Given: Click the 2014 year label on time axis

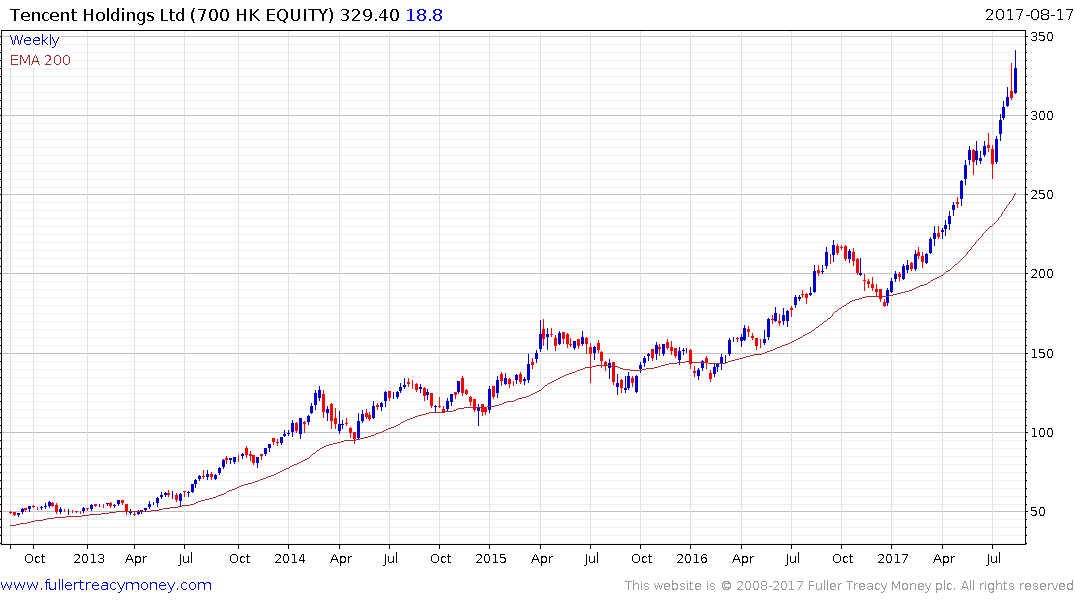Looking at the screenshot, I should 290,559.
